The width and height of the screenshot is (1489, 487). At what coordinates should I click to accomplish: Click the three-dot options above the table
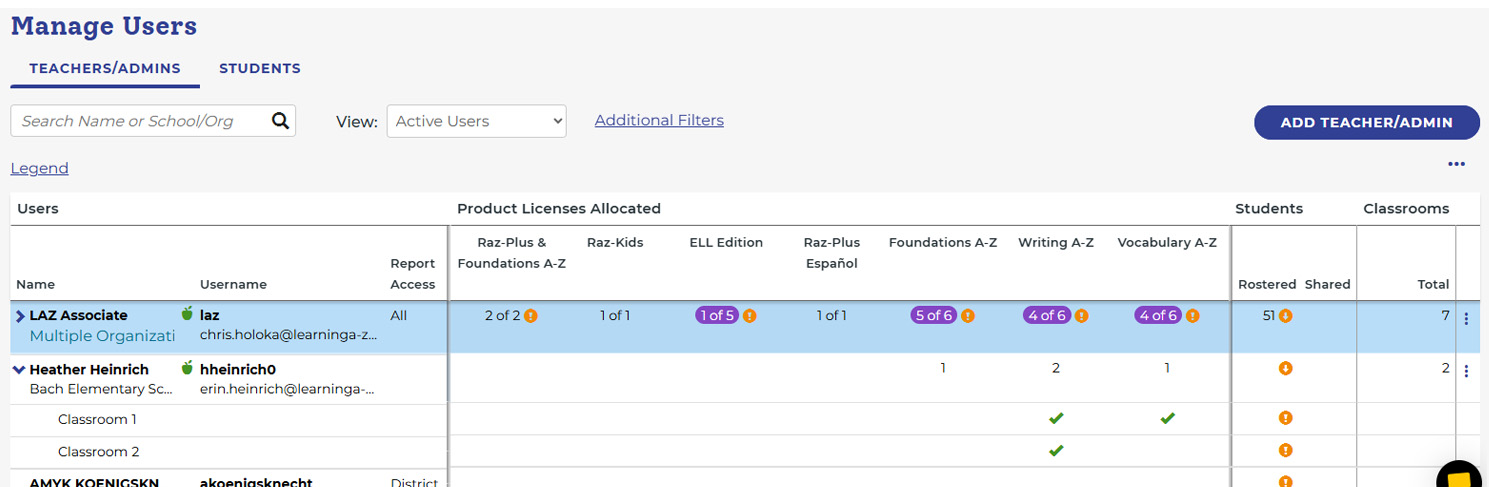click(1456, 164)
